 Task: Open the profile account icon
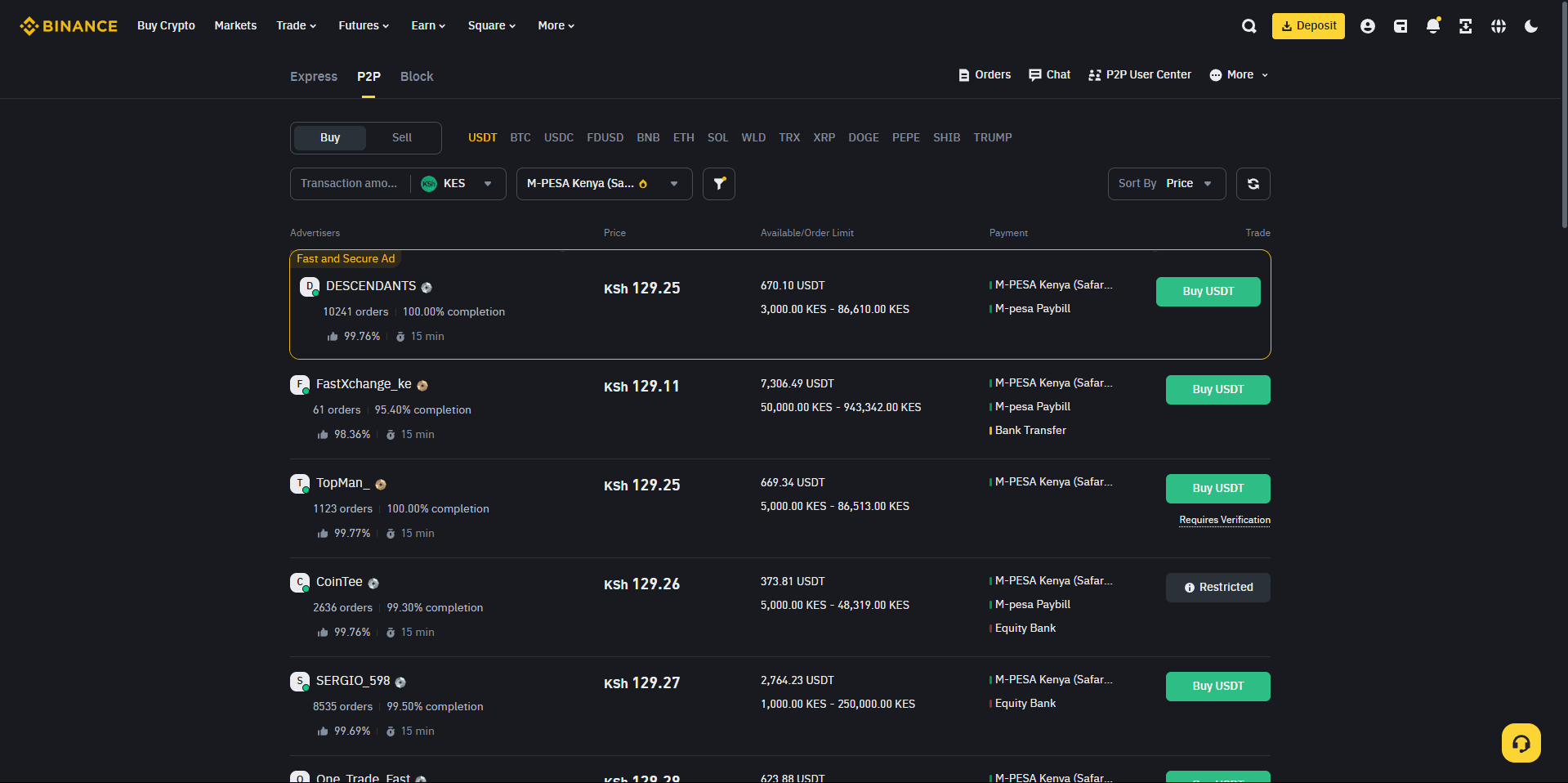click(1367, 25)
